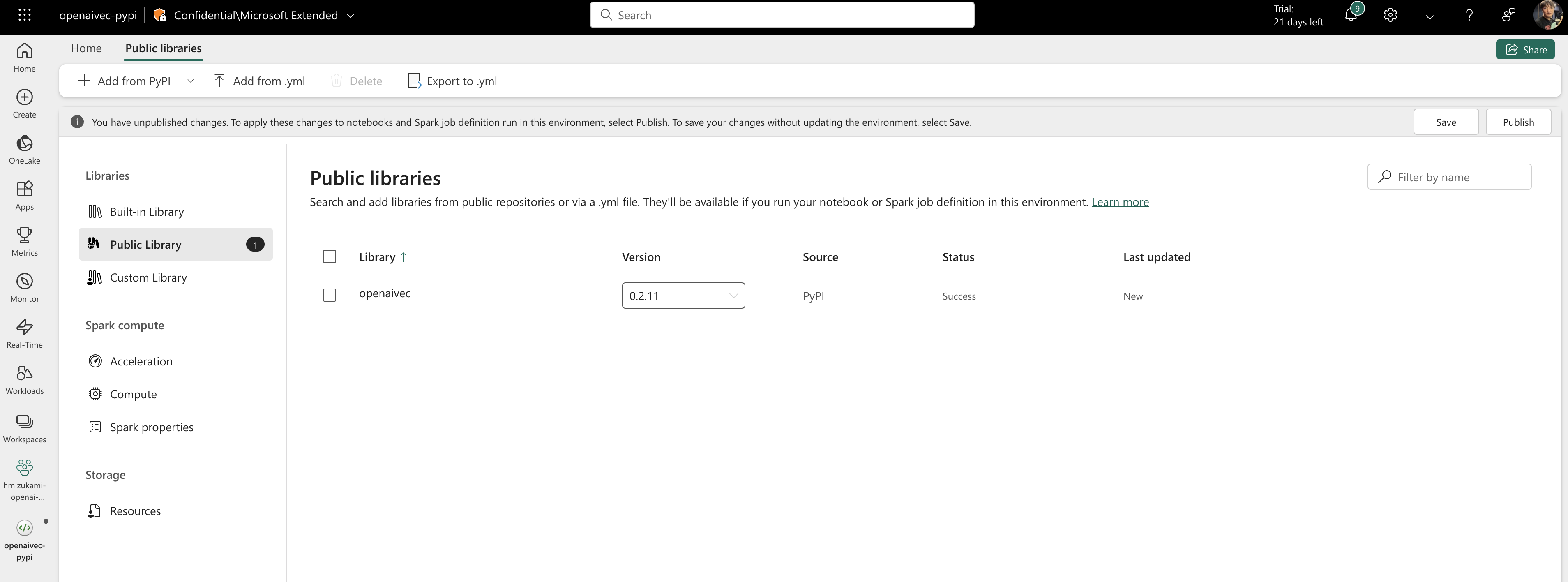Open the app launcher grid icon
Screen dimensions: 1568x582
tap(24, 15)
